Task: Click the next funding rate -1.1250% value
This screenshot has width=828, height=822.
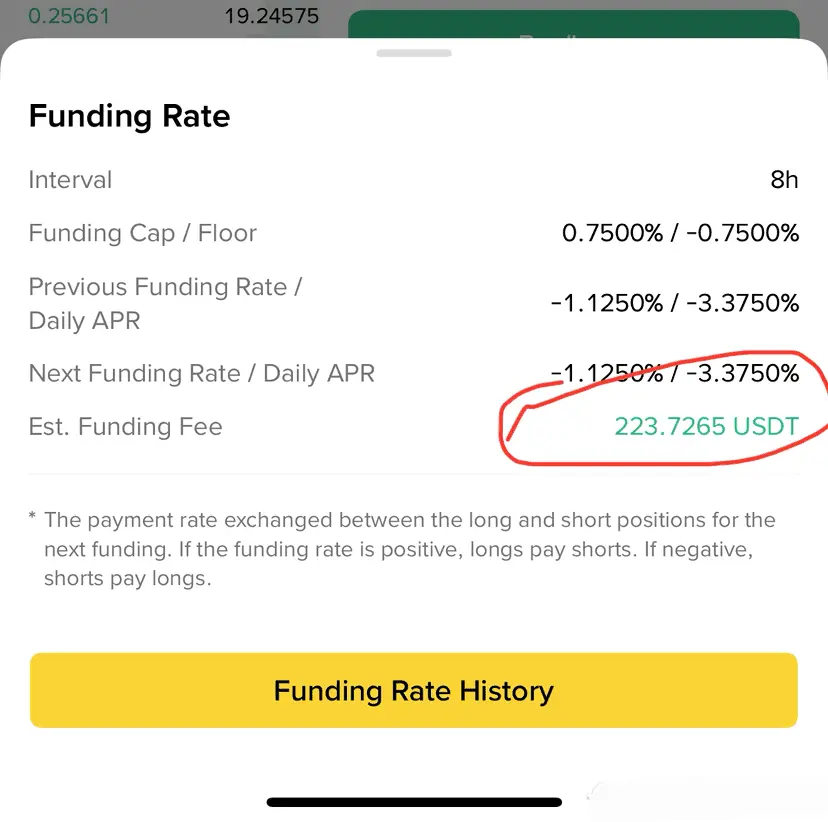Action: click(x=606, y=374)
